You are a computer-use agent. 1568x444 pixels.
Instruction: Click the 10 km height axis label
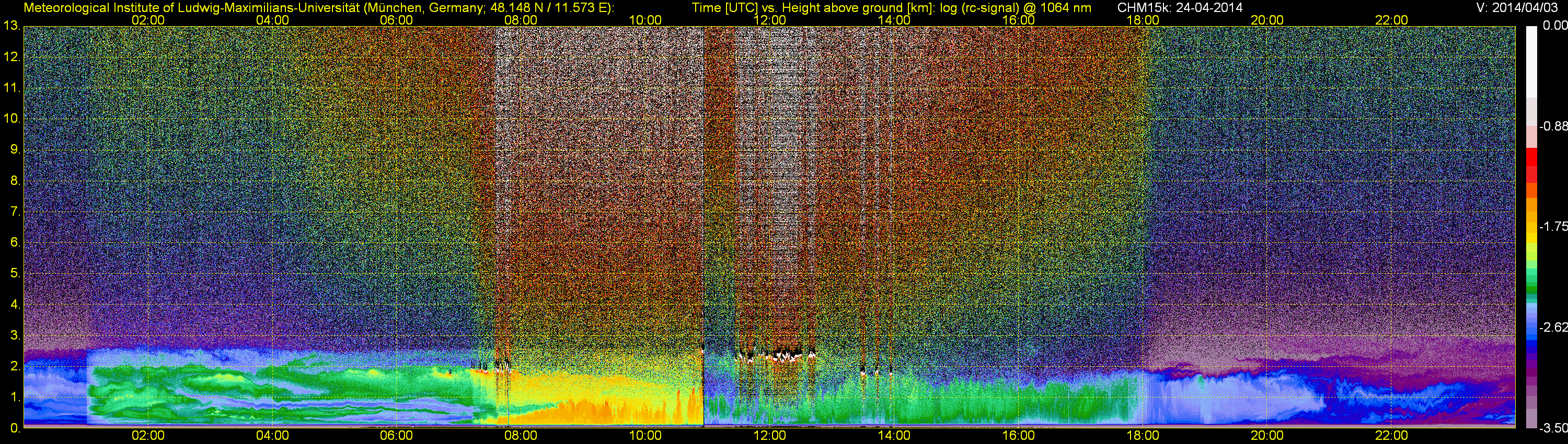11,119
